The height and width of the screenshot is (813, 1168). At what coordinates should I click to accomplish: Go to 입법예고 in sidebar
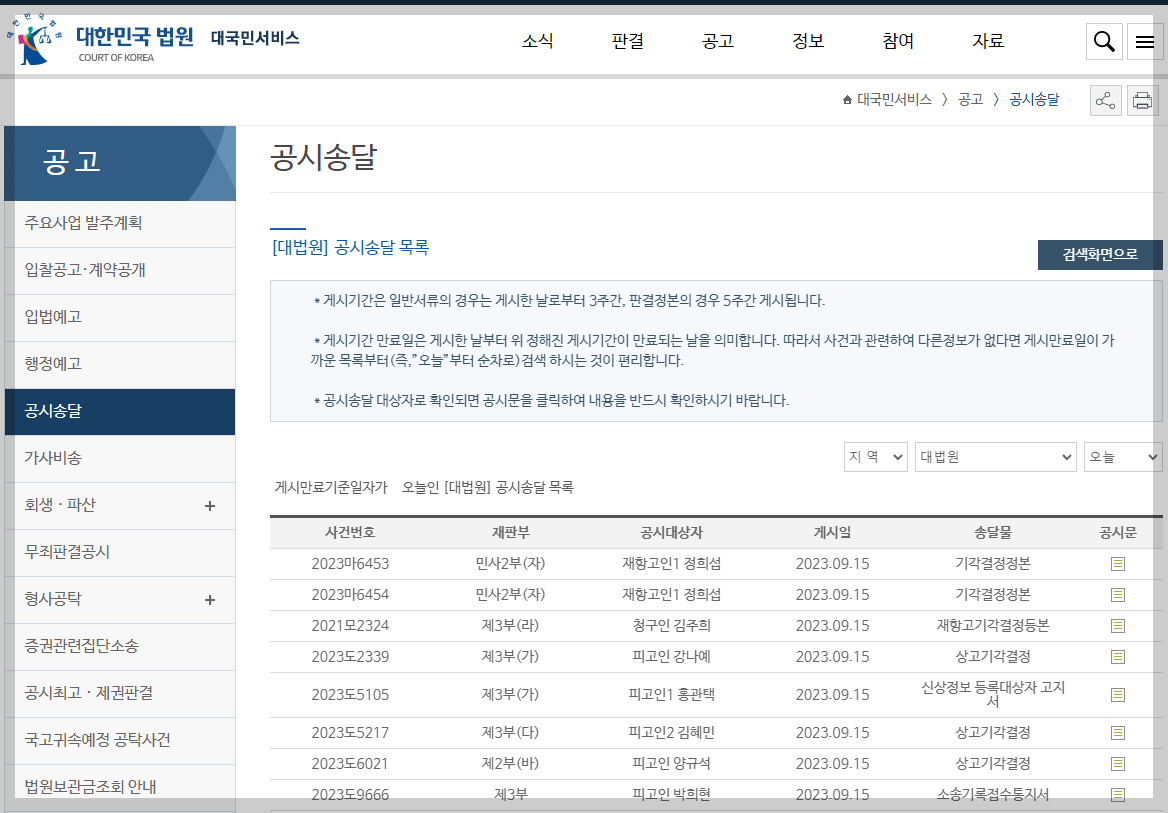click(120, 317)
